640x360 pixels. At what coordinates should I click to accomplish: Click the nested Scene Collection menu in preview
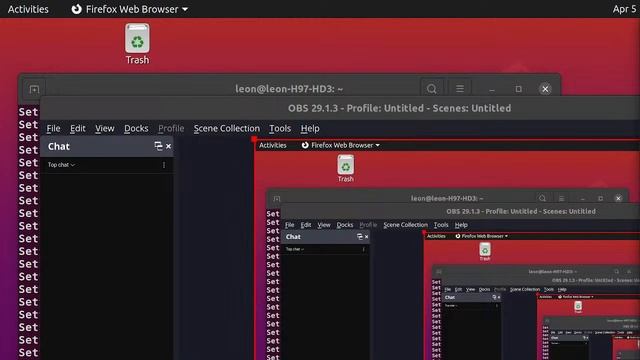(405, 225)
